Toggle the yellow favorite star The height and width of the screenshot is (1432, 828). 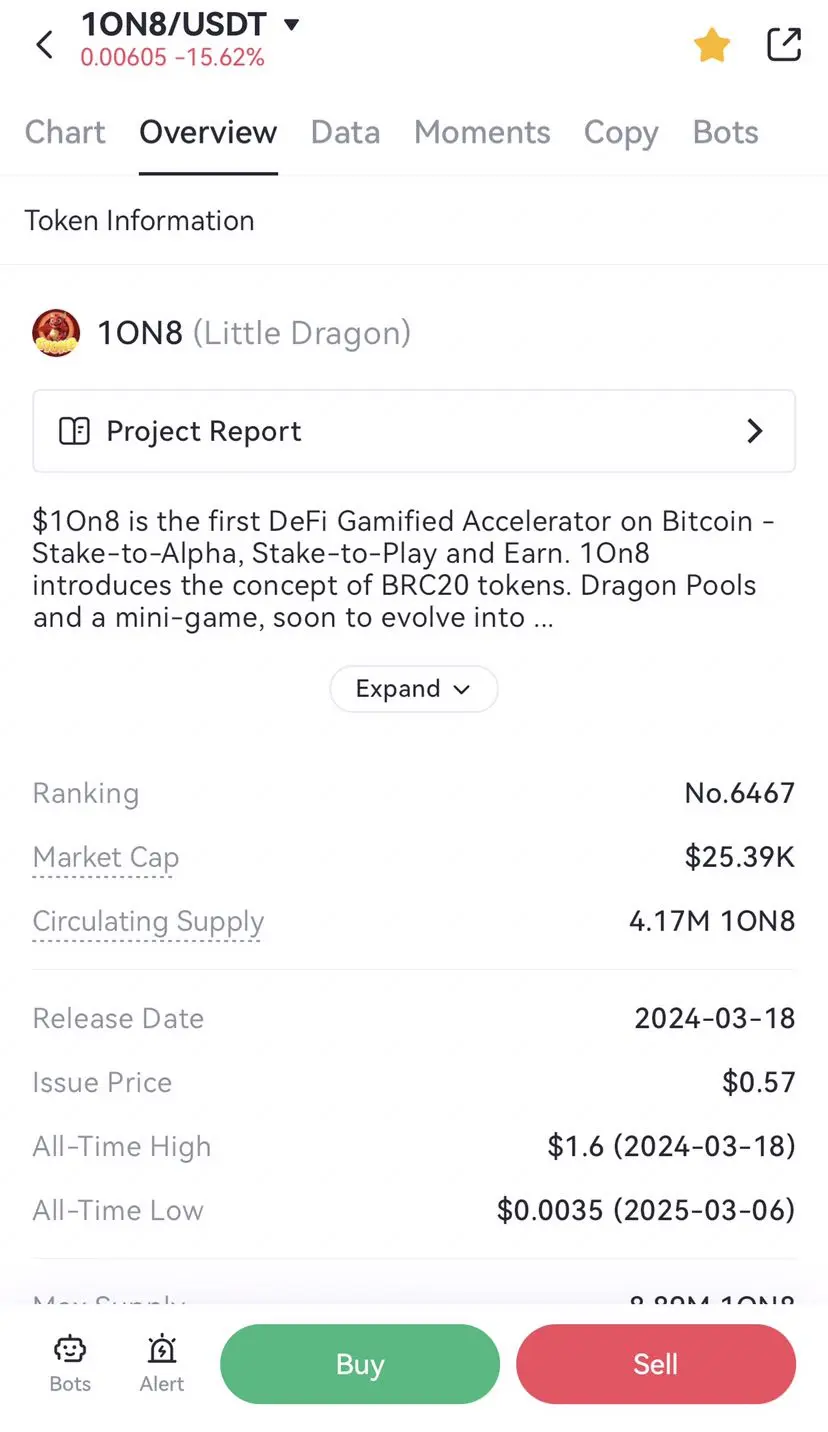(712, 45)
